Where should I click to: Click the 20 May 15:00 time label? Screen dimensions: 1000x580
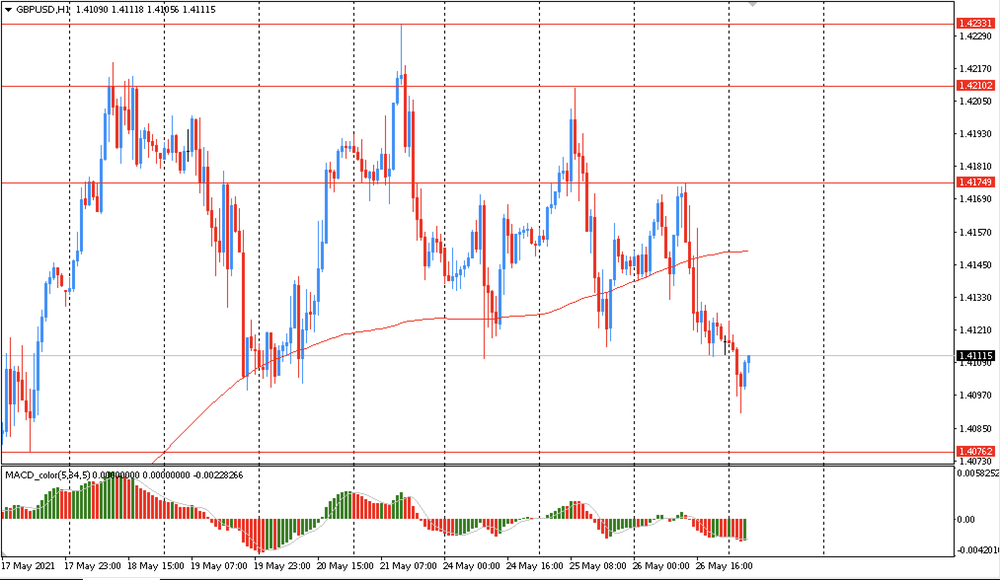pos(345,565)
